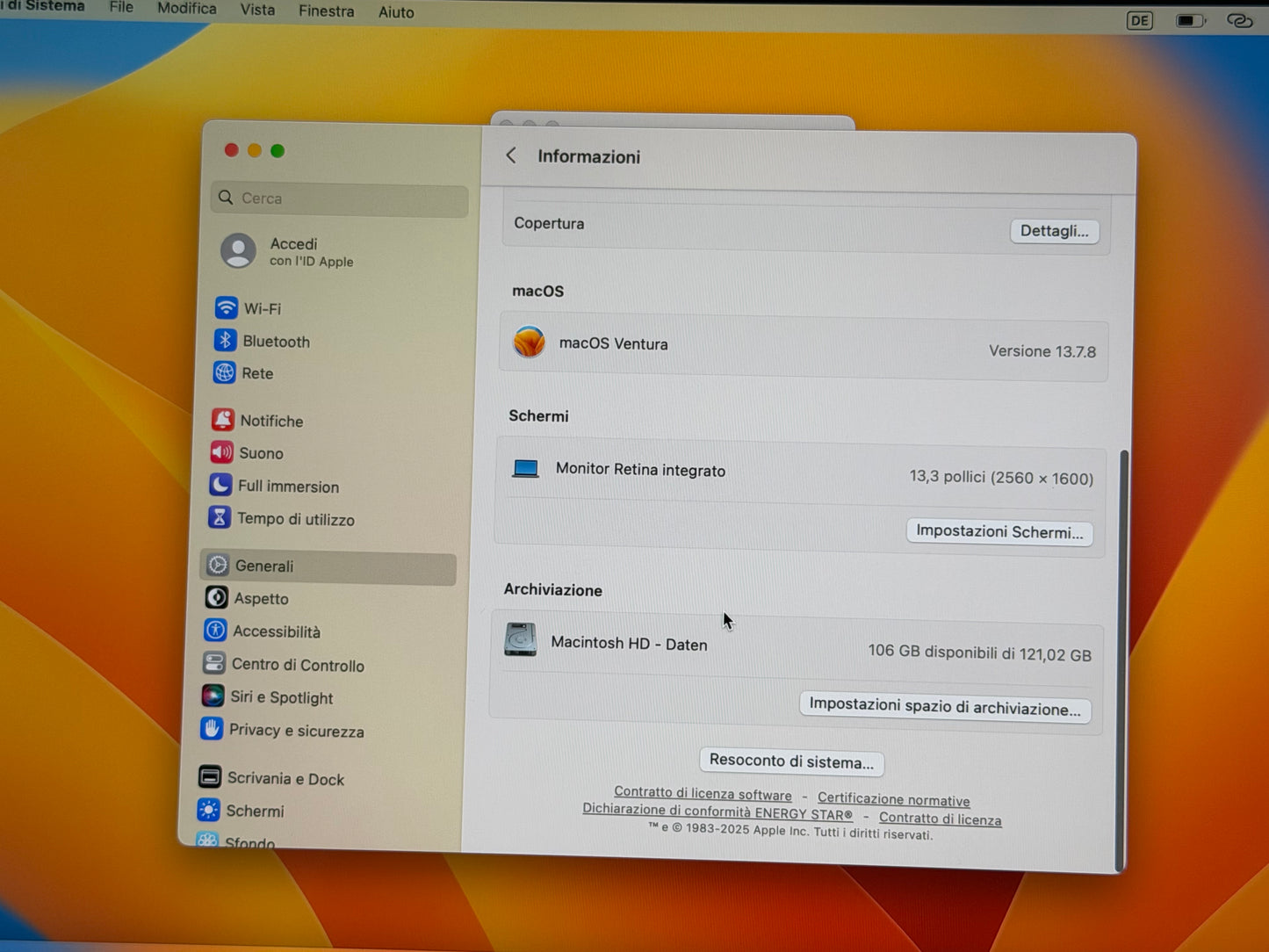Click the Archiviazione section heading
The height and width of the screenshot is (952, 1269).
pos(552,589)
